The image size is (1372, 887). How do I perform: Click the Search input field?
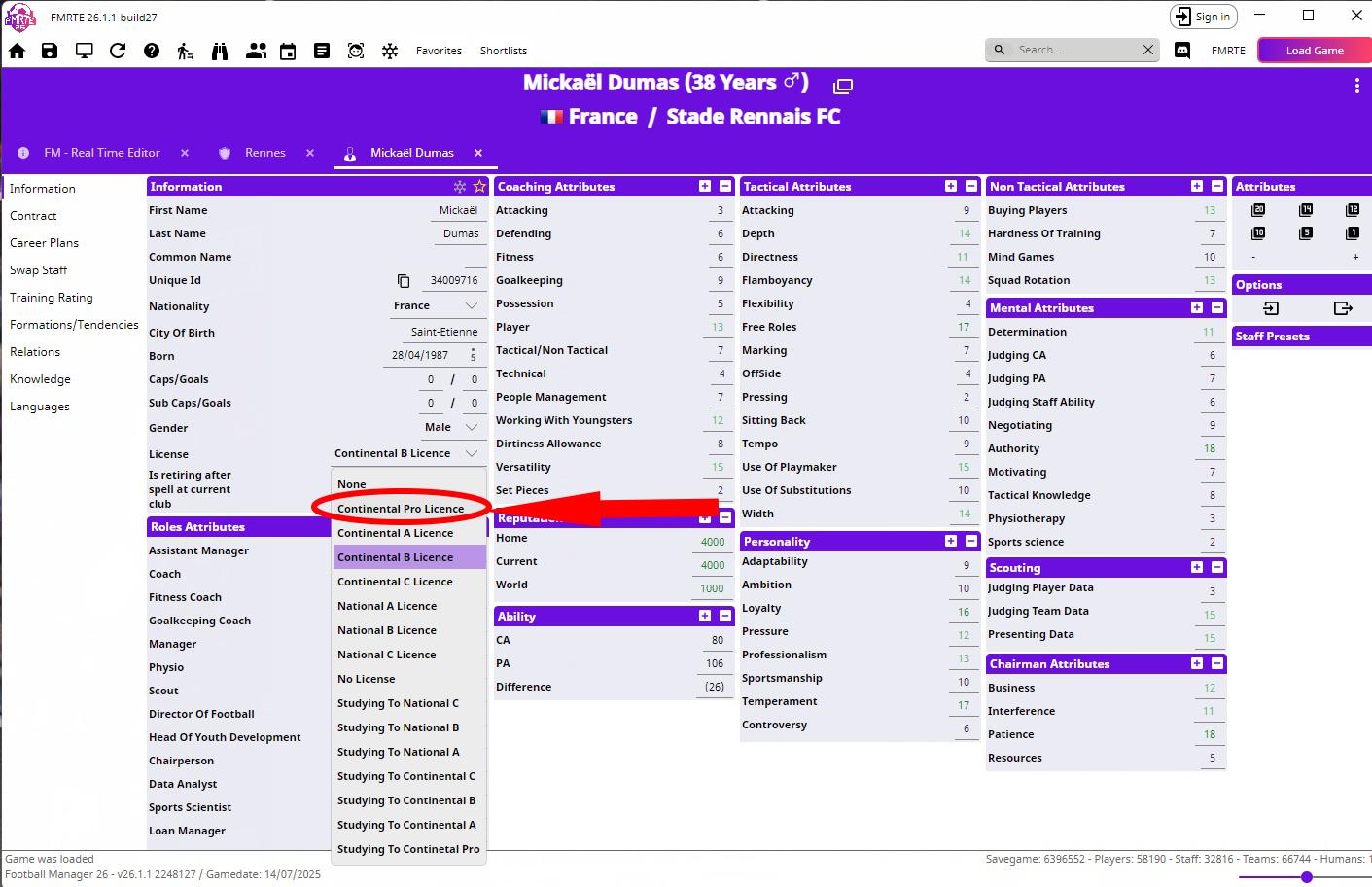coord(1074,50)
